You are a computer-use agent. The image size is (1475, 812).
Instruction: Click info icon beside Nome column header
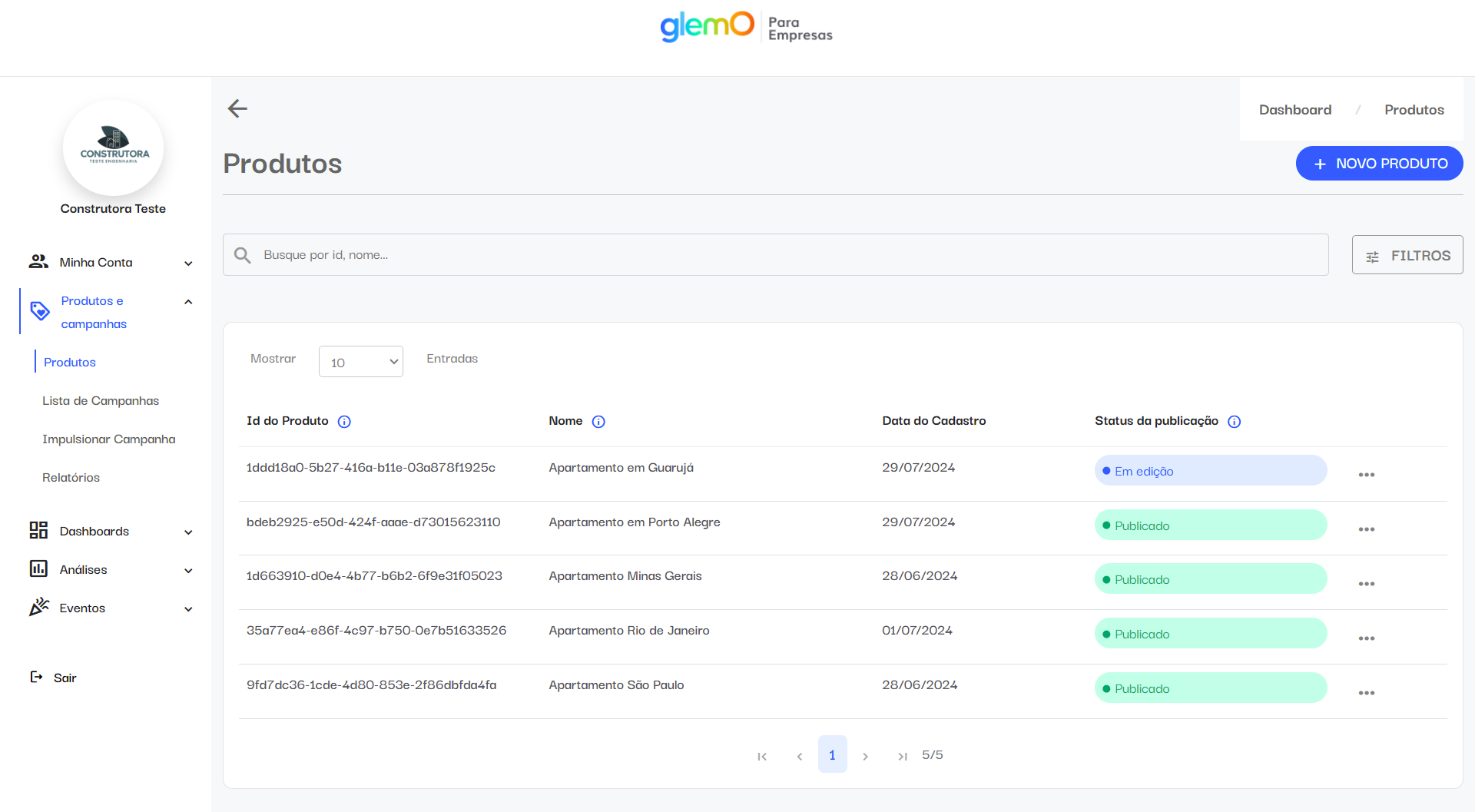coord(598,422)
